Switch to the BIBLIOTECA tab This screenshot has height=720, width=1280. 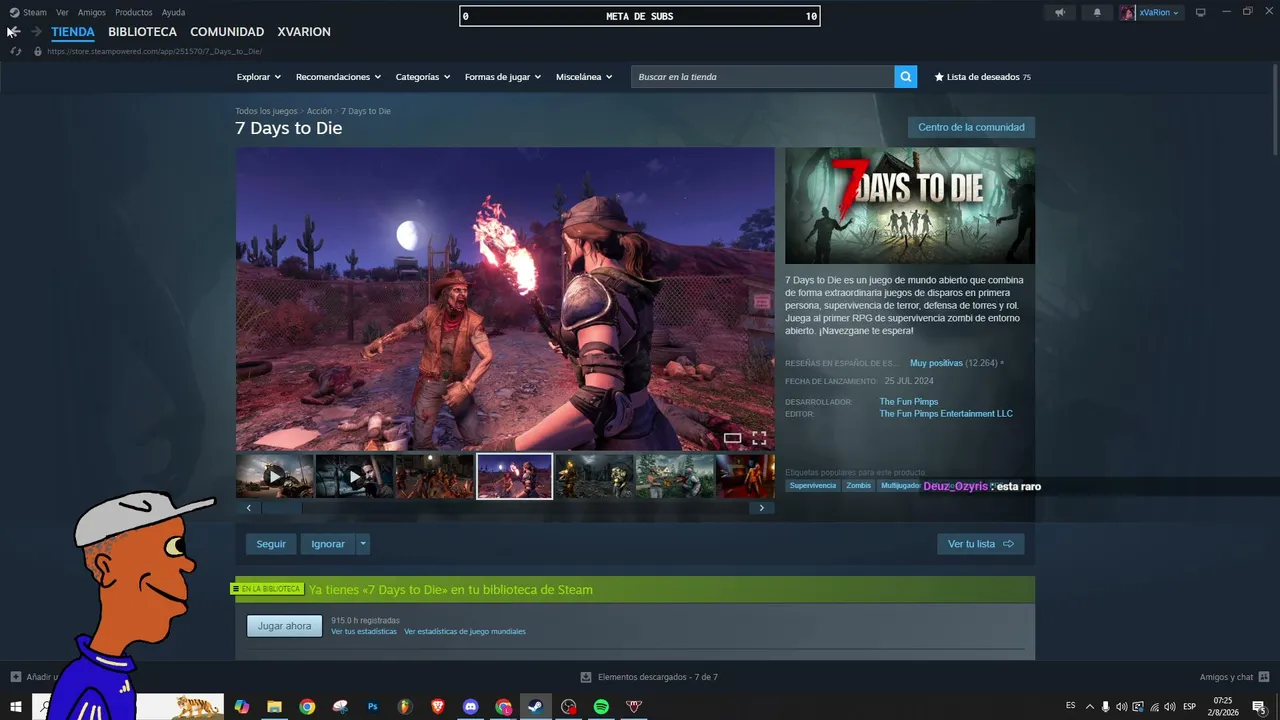point(142,32)
